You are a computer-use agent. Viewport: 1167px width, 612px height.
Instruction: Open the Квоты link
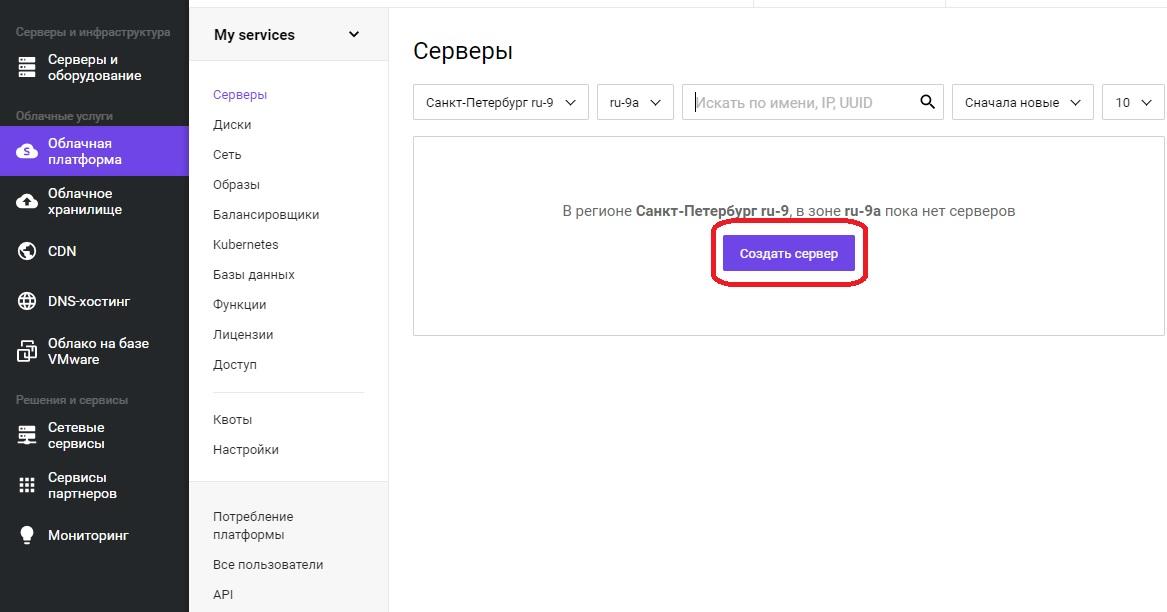[x=233, y=420]
